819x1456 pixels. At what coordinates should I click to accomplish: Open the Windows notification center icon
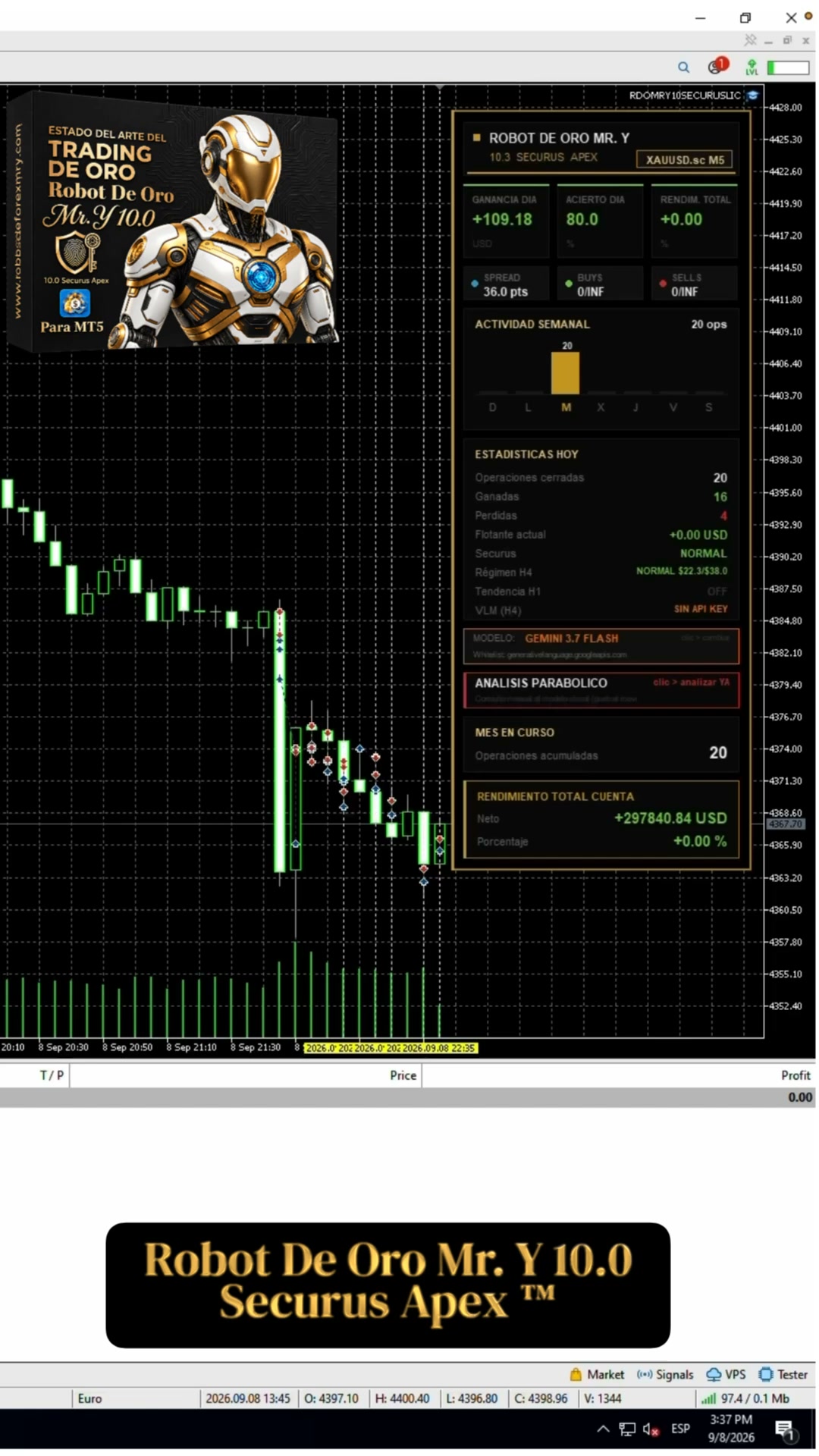pyautogui.click(x=785, y=1430)
